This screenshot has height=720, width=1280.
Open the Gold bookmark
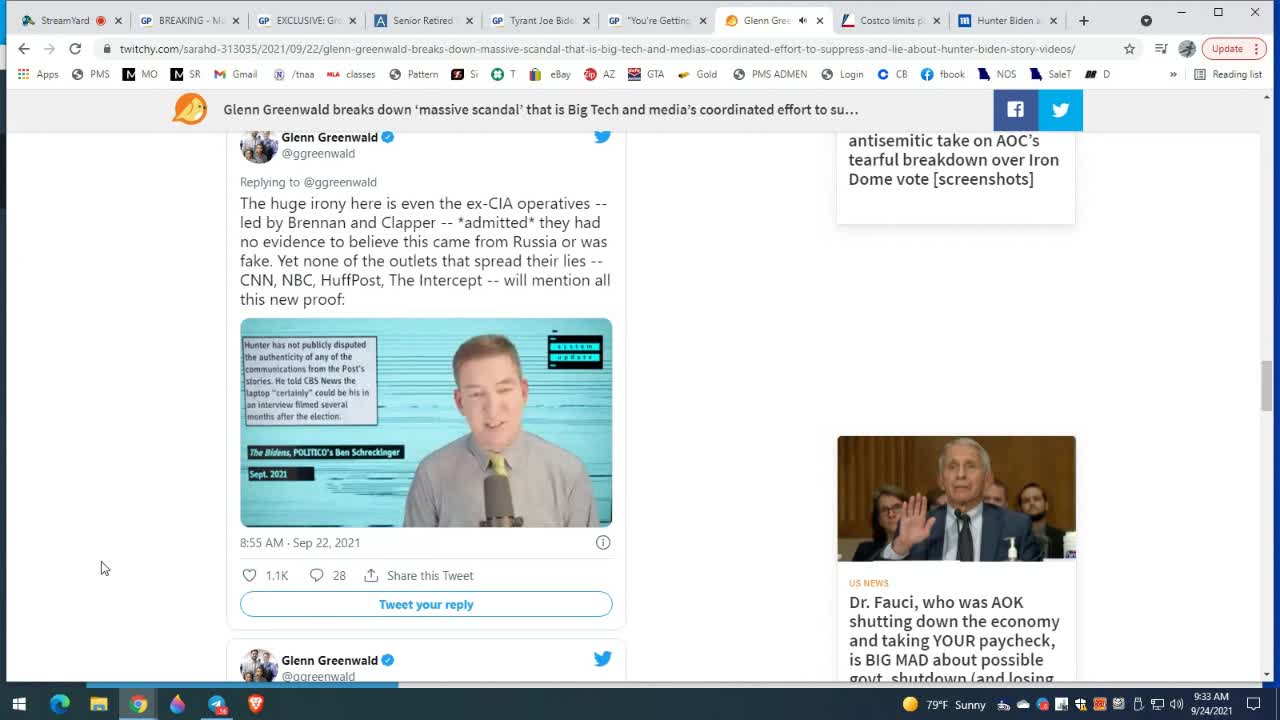pyautogui.click(x=697, y=74)
